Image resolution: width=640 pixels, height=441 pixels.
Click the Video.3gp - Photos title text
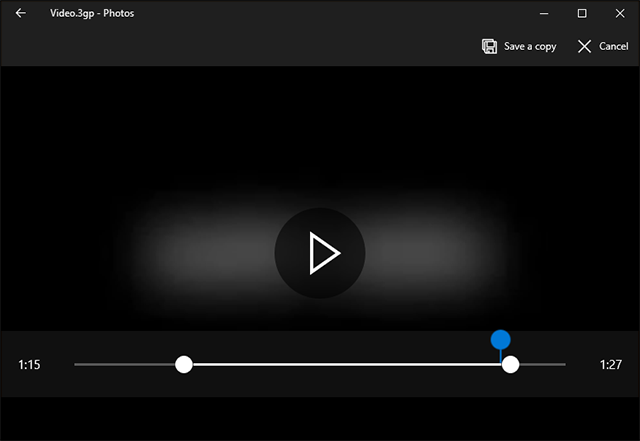tap(92, 13)
